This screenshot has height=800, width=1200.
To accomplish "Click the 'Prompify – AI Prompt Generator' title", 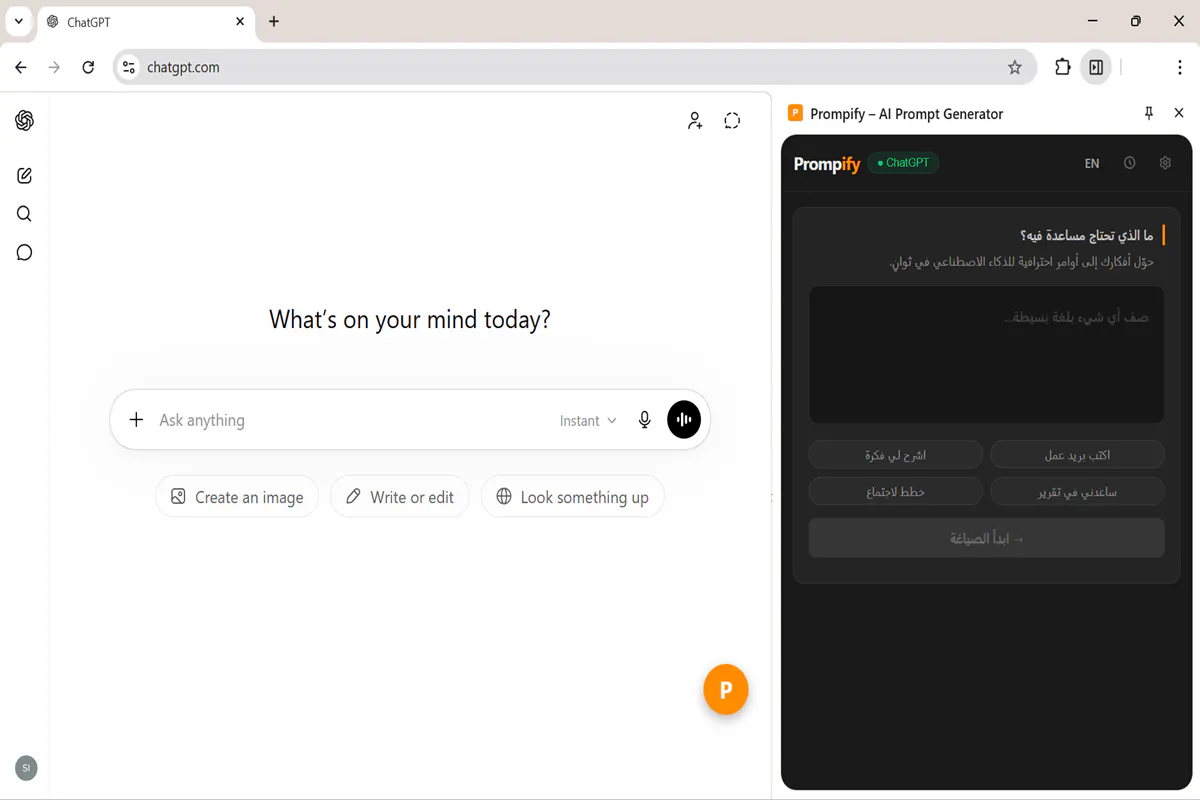I will [x=907, y=114].
